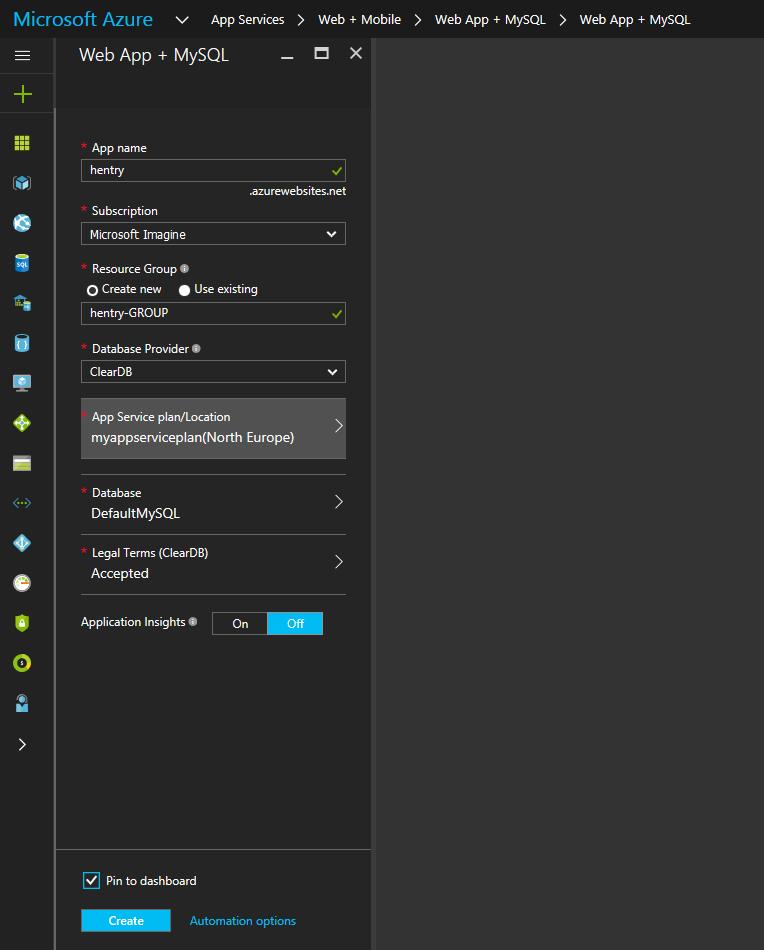Open Azure Active Directory icon
Image resolution: width=764 pixels, height=950 pixels.
coord(22,543)
